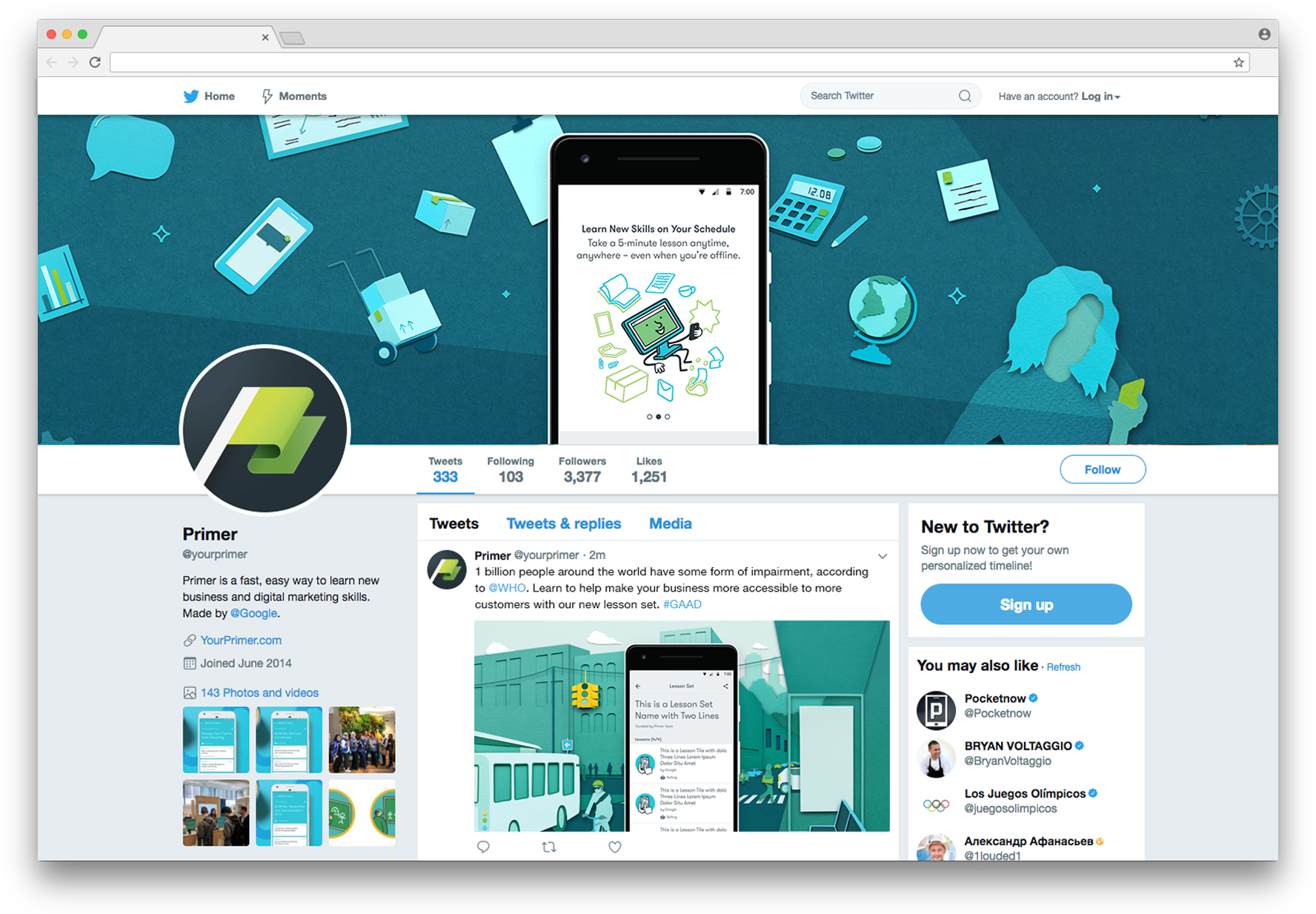
Task: Switch to the Tweets & replies tab
Action: [563, 523]
